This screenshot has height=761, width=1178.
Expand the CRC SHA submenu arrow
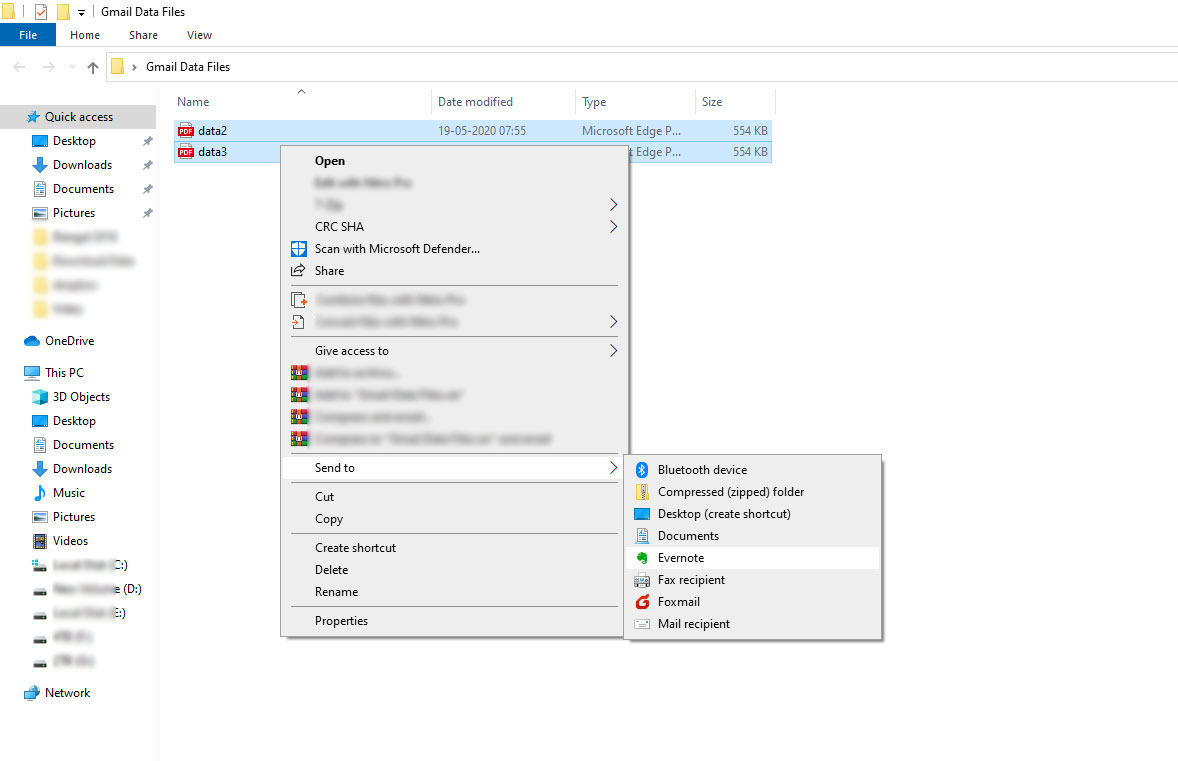(614, 227)
